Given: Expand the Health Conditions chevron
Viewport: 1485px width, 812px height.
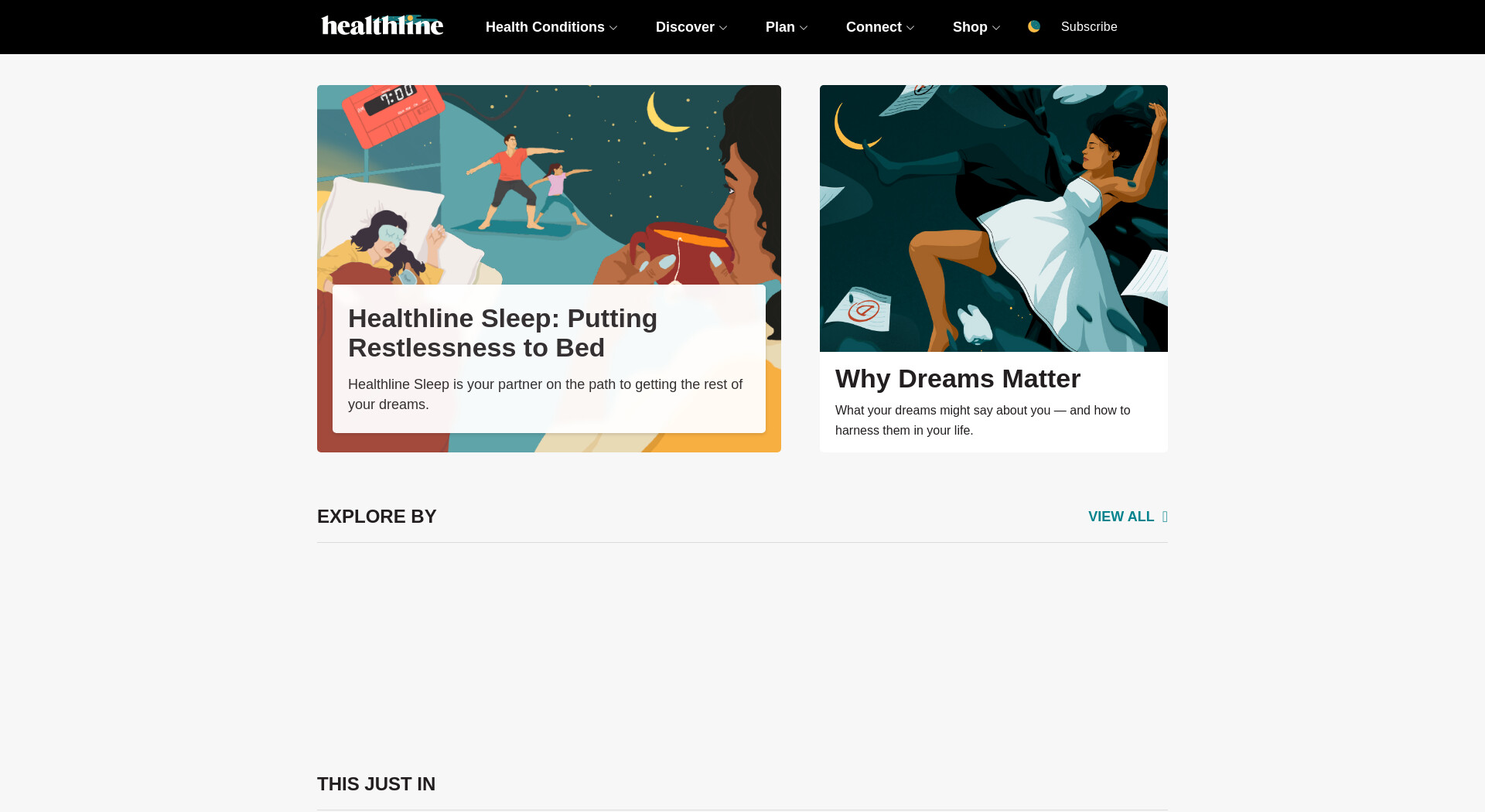Looking at the screenshot, I should (613, 28).
